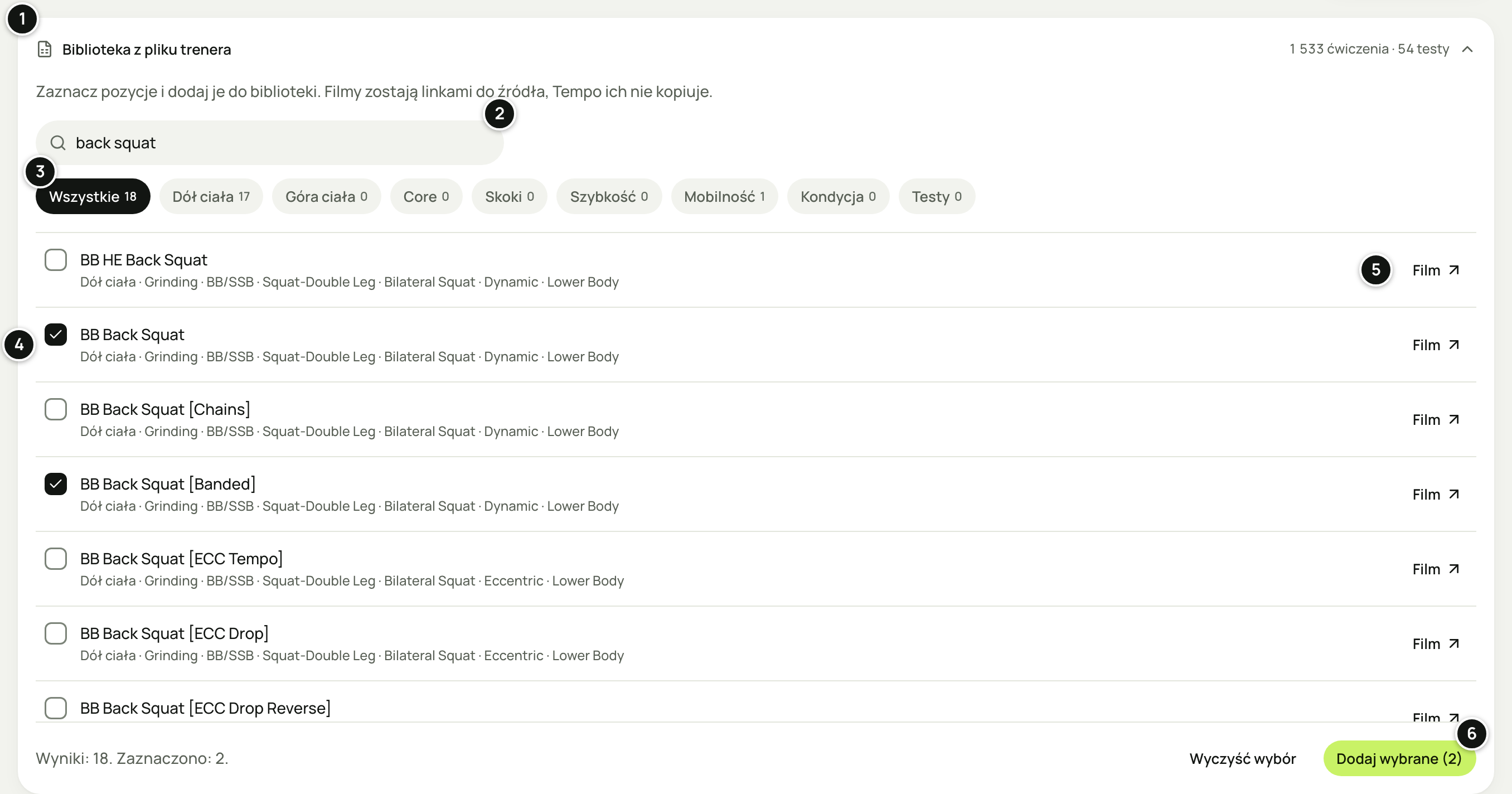Check BB Back Squat [Chains] checkbox

tap(56, 409)
